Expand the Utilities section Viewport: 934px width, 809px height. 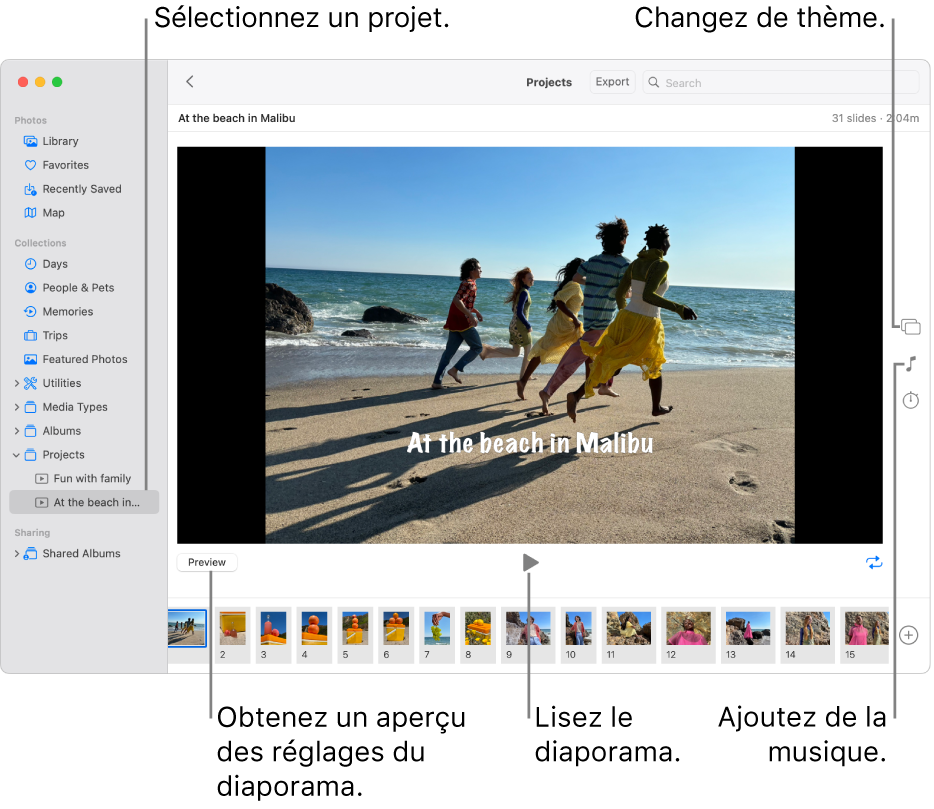16,382
